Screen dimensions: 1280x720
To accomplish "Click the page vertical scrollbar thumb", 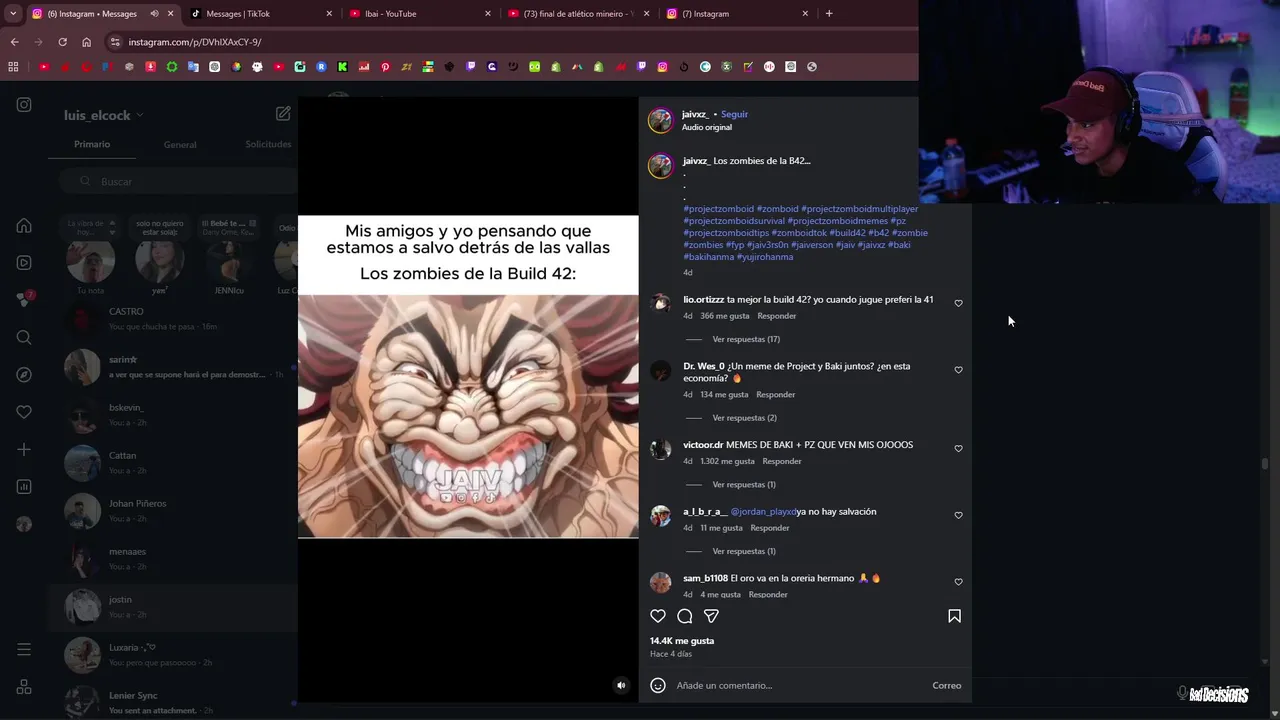I will 1265,464.
